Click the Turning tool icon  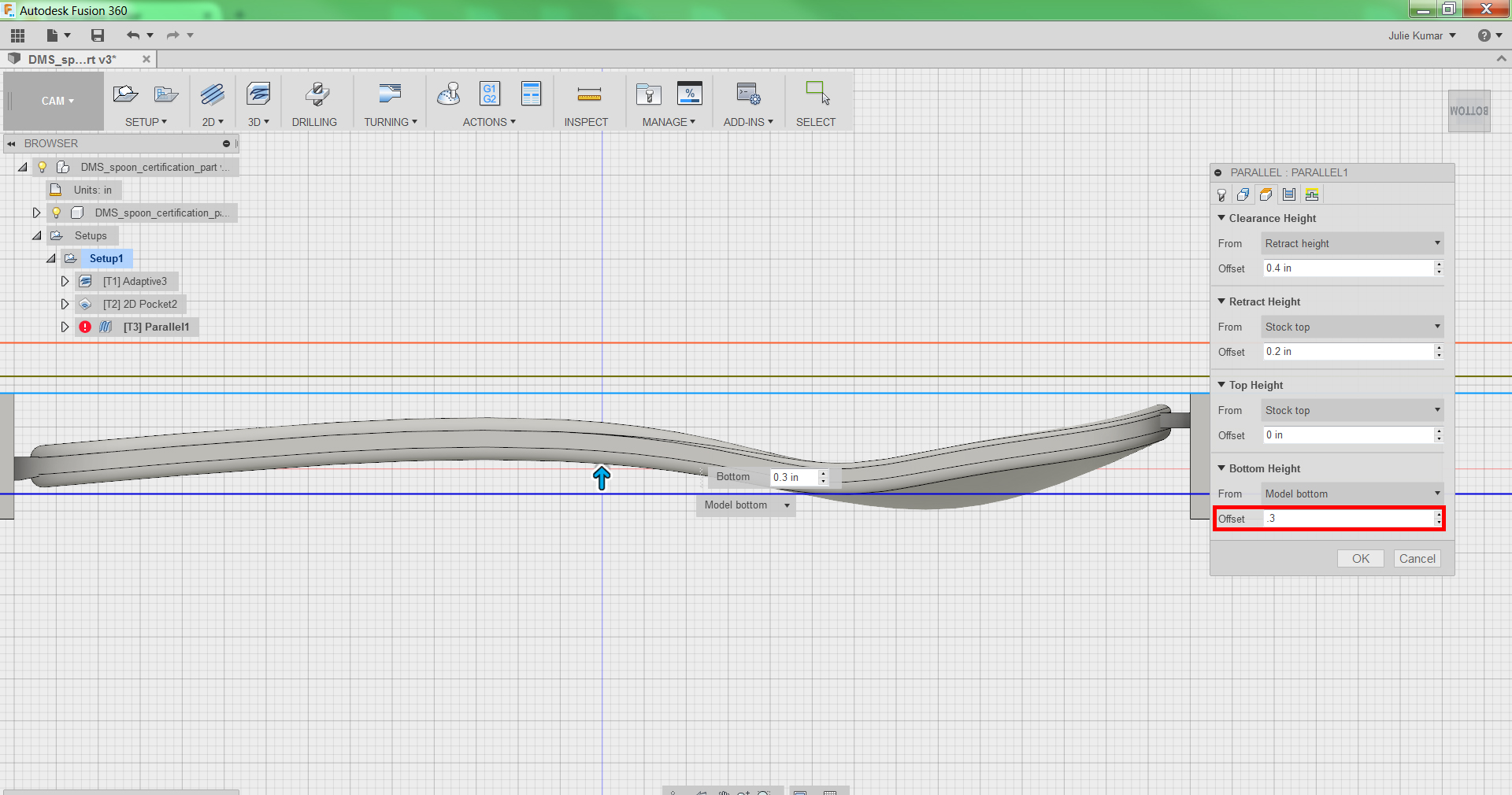click(390, 94)
